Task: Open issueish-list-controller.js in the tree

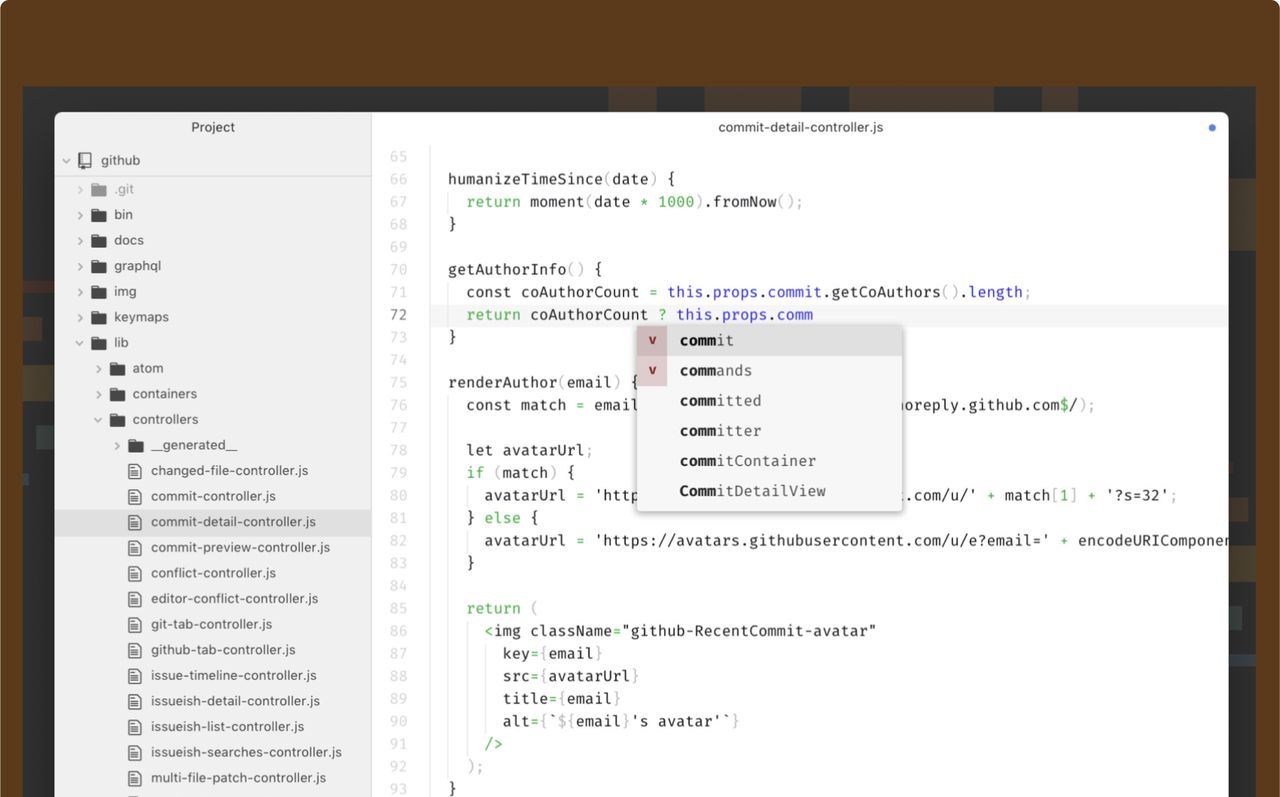Action: point(227,727)
